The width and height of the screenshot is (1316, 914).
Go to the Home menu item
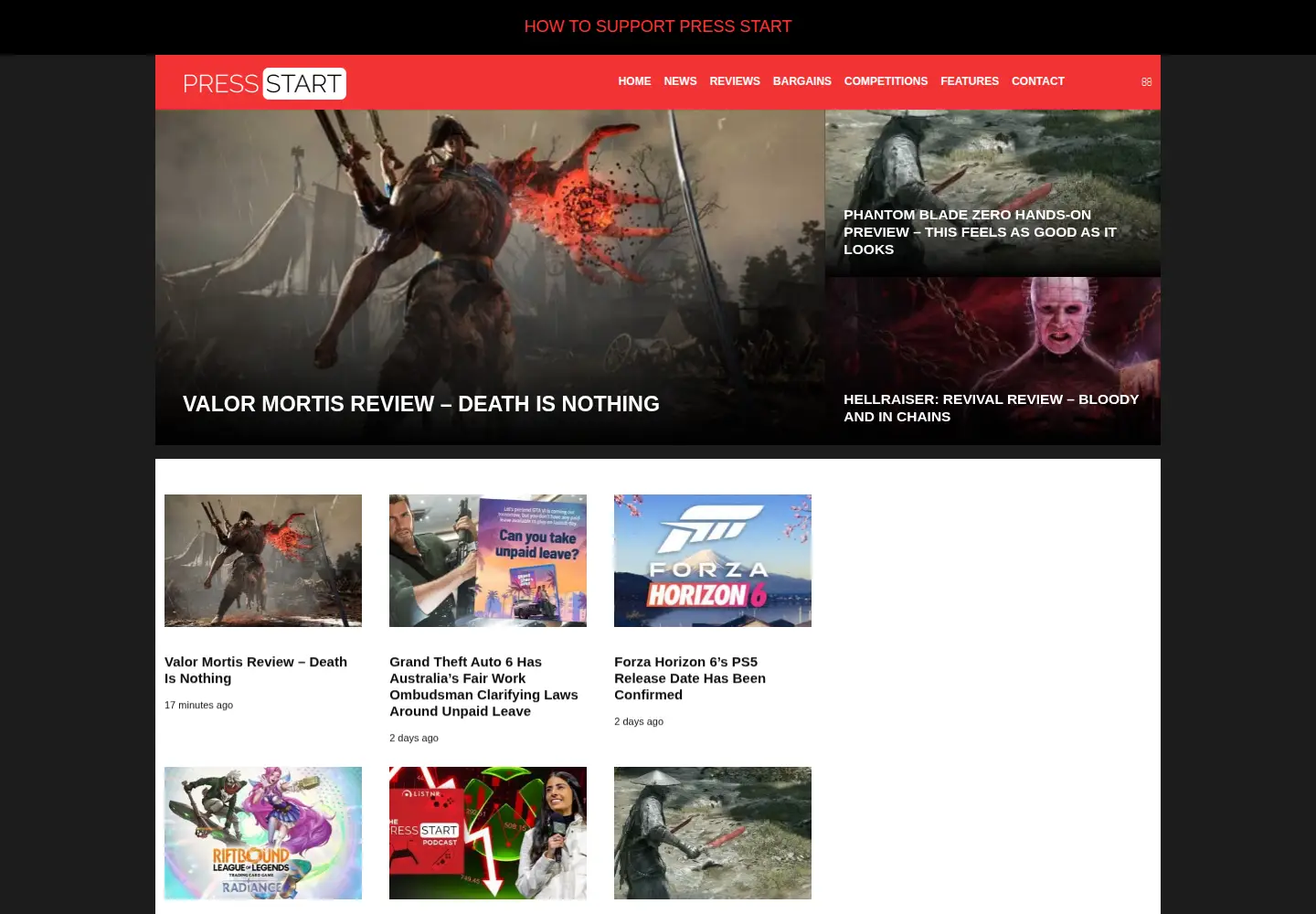pyautogui.click(x=634, y=81)
